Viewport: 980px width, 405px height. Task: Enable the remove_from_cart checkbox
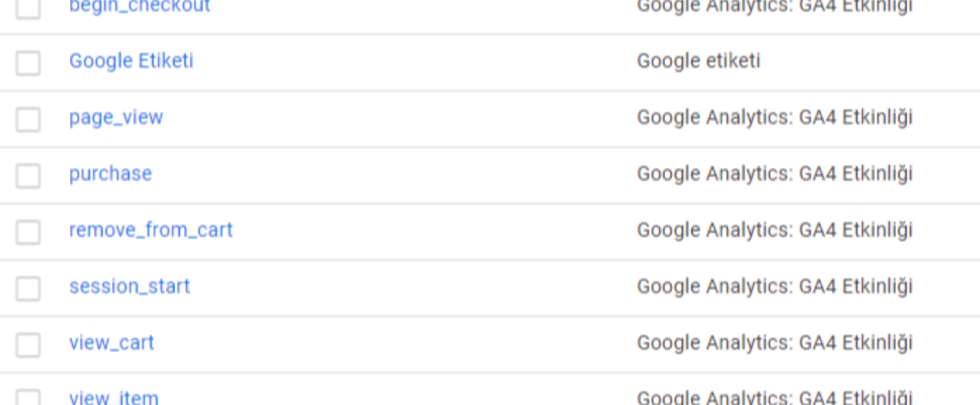pyautogui.click(x=28, y=232)
